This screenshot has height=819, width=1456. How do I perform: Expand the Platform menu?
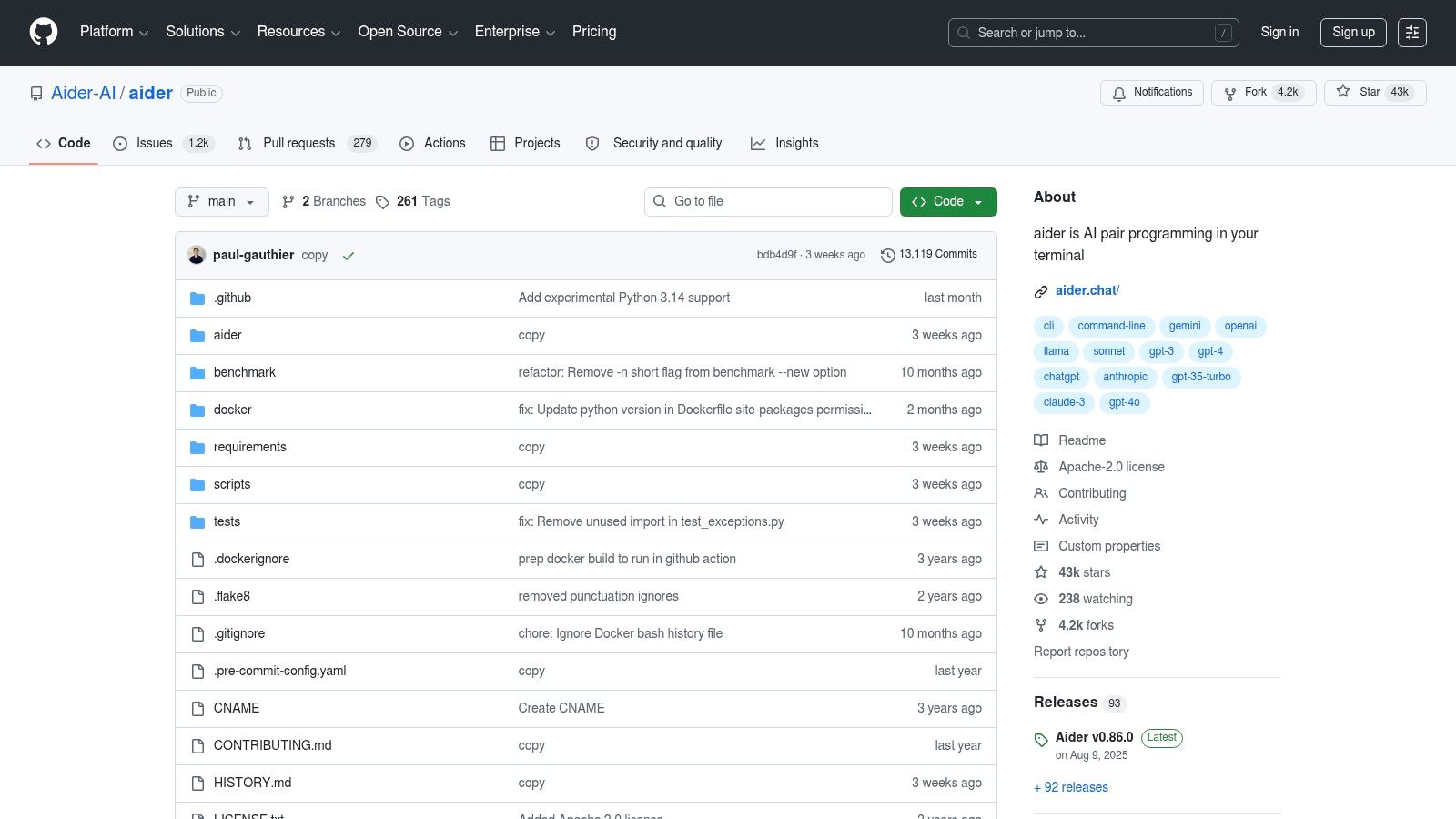[114, 32]
